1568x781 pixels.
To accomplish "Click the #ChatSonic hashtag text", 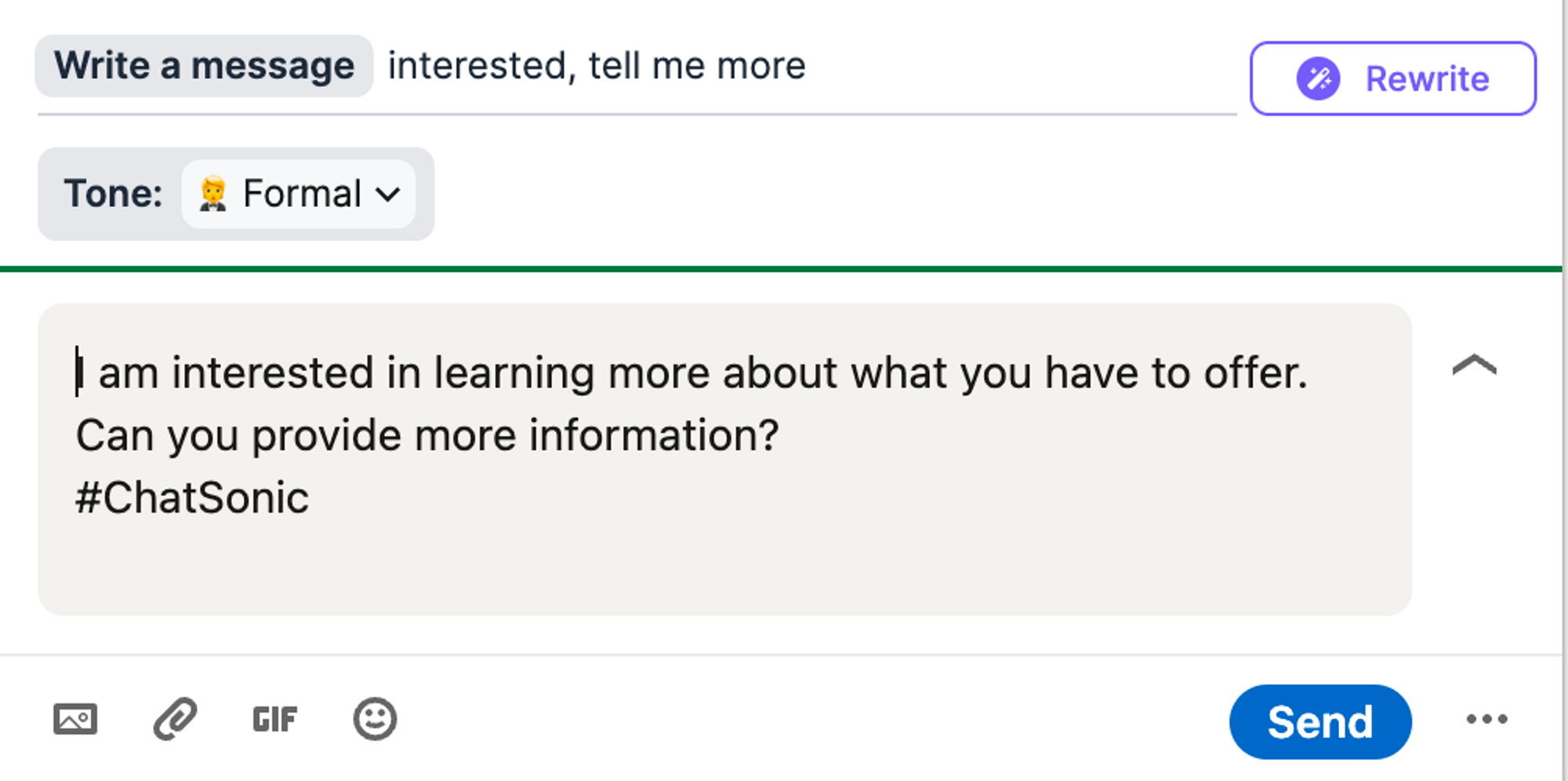I will coord(192,496).
